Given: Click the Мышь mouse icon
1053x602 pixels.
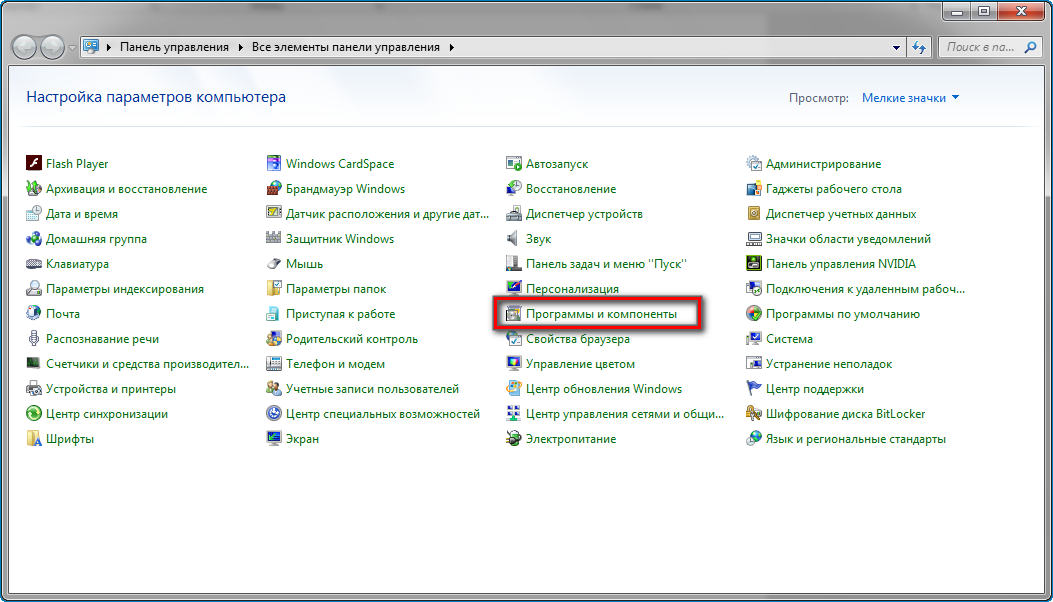Looking at the screenshot, I should pyautogui.click(x=274, y=264).
